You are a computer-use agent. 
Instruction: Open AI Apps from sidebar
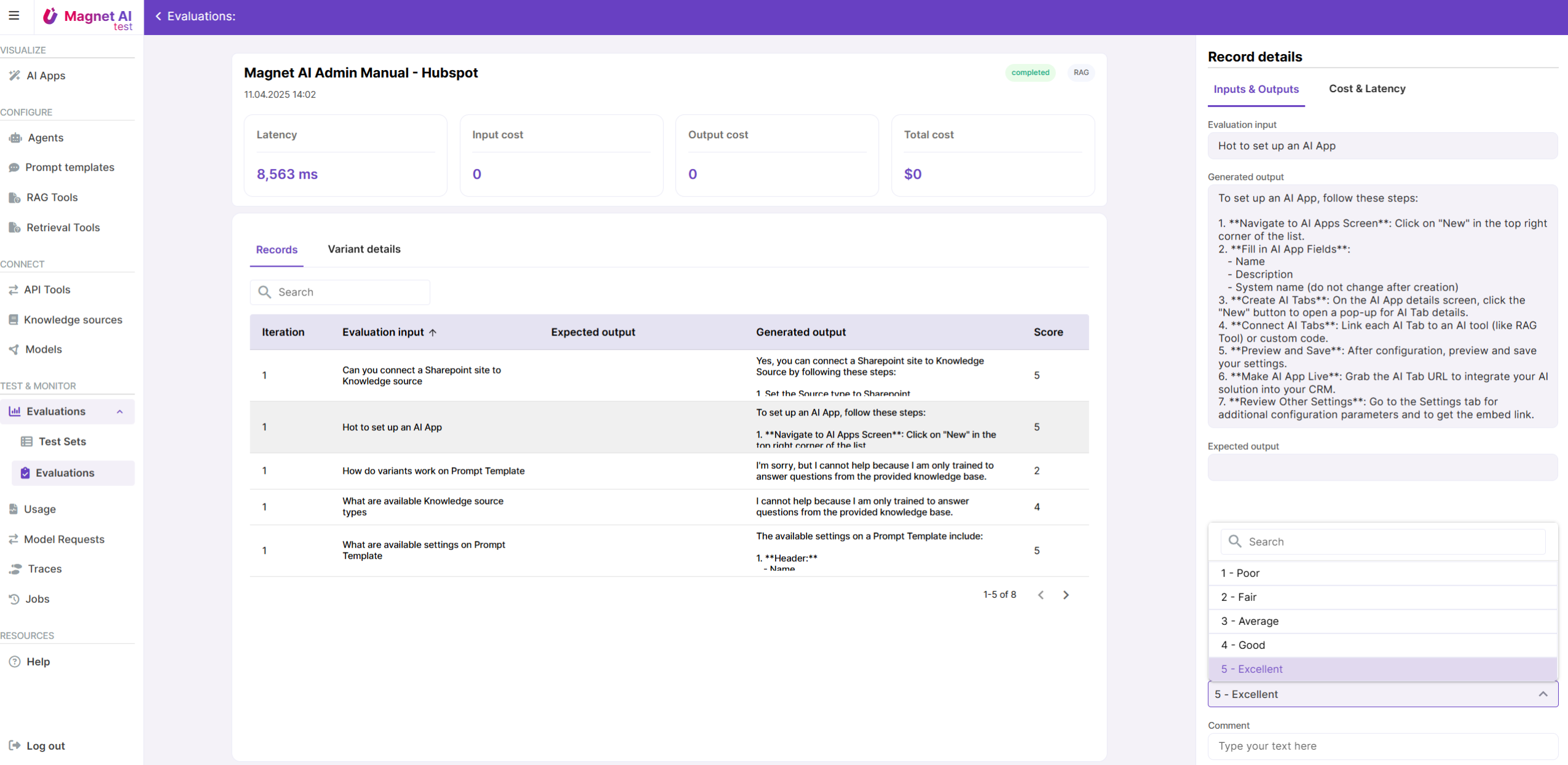point(45,76)
